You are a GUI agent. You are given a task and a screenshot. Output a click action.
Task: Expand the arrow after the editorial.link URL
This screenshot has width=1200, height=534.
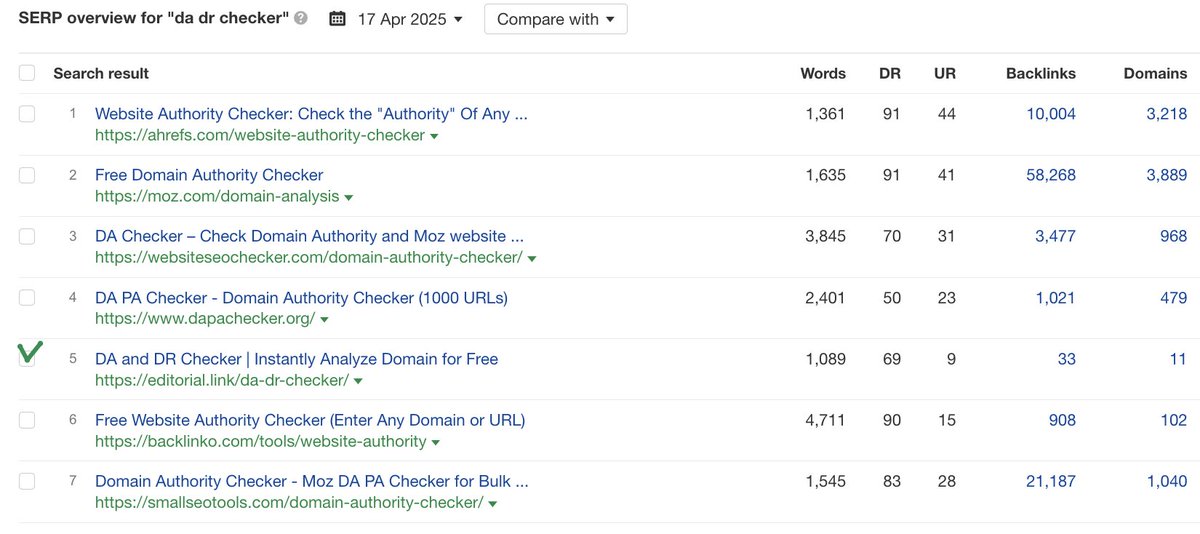pos(358,381)
